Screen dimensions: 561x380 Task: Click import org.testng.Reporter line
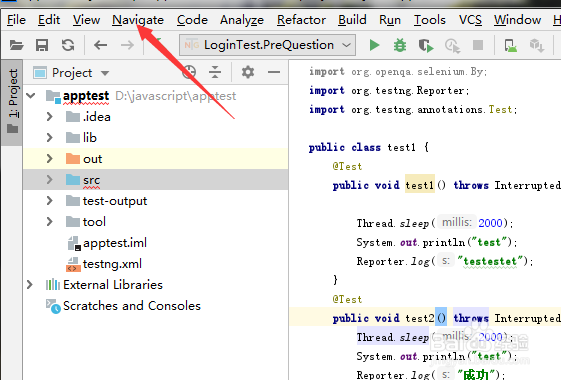coord(389,91)
